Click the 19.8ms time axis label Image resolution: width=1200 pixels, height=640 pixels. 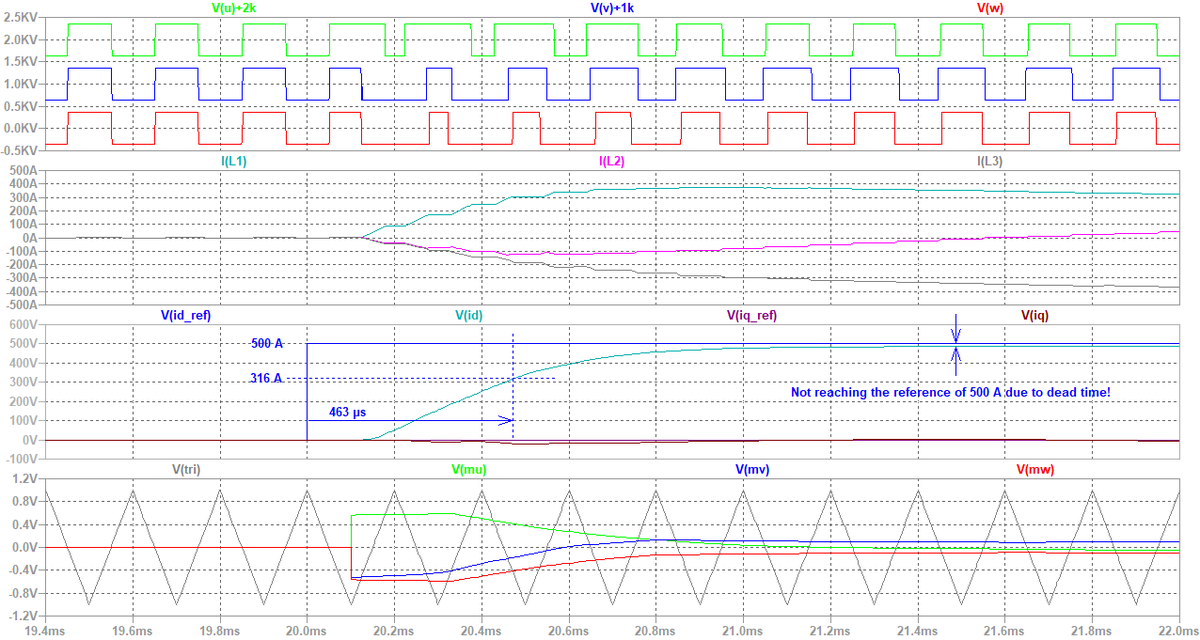tap(219, 630)
